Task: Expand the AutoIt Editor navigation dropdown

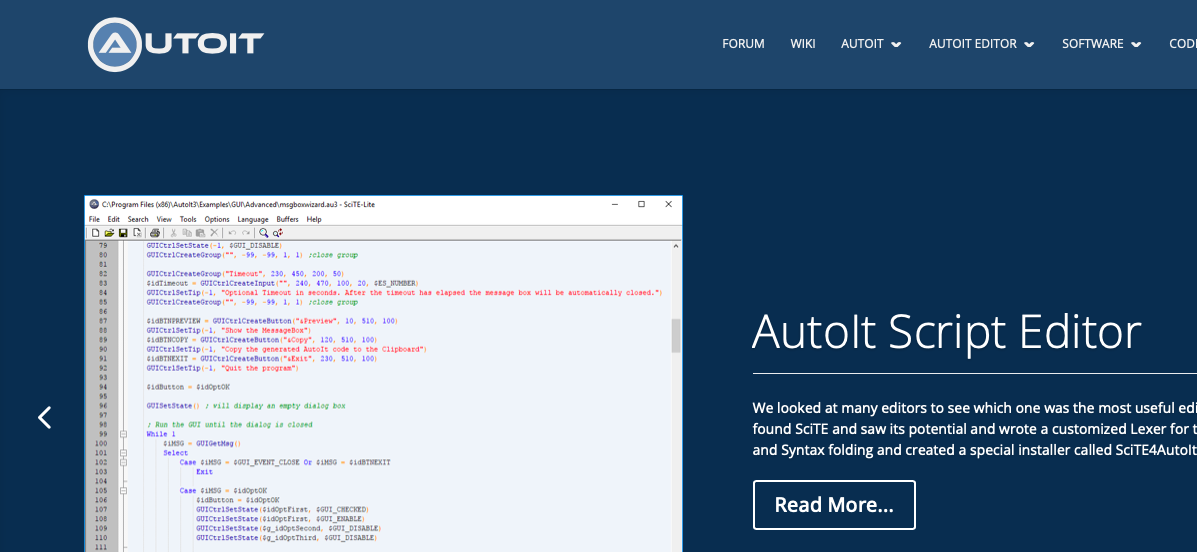Action: [981, 44]
